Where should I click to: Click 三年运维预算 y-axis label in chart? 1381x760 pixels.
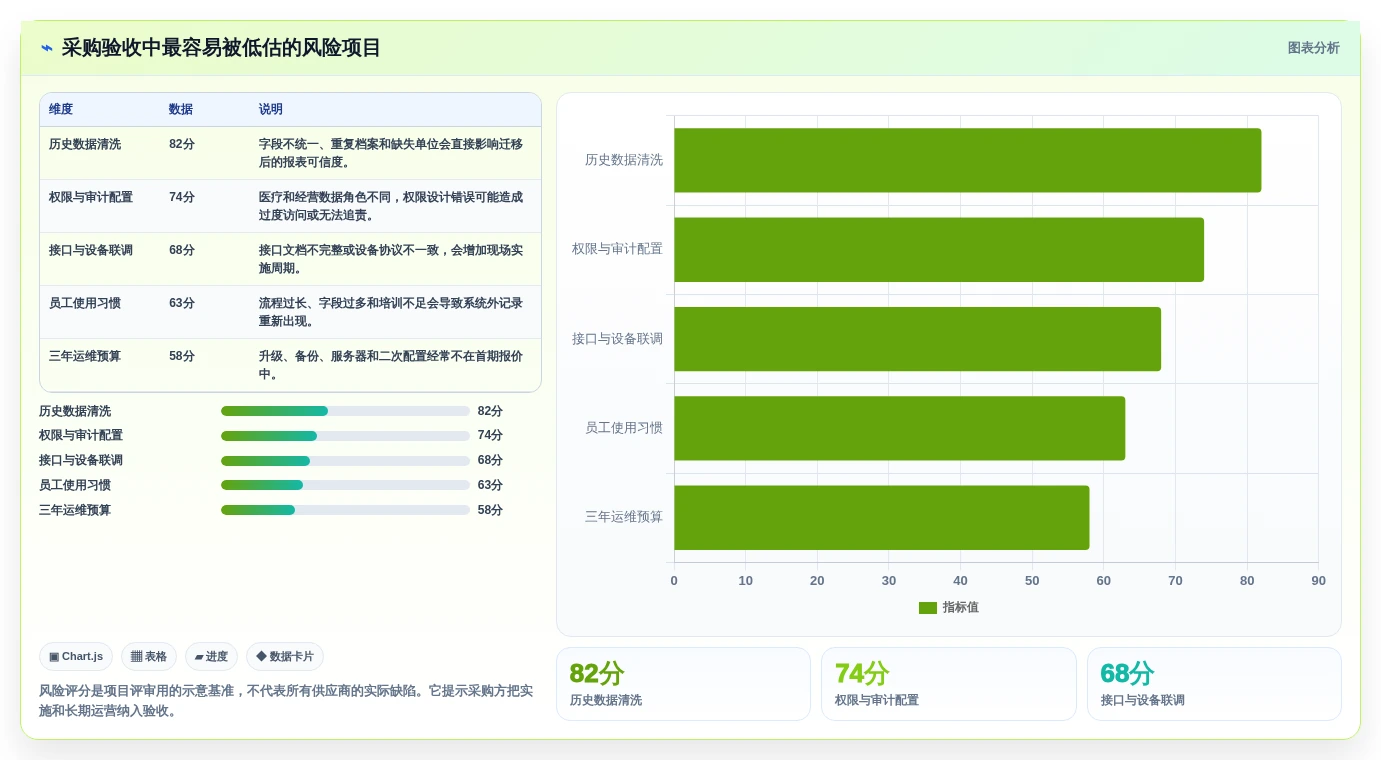(x=624, y=517)
